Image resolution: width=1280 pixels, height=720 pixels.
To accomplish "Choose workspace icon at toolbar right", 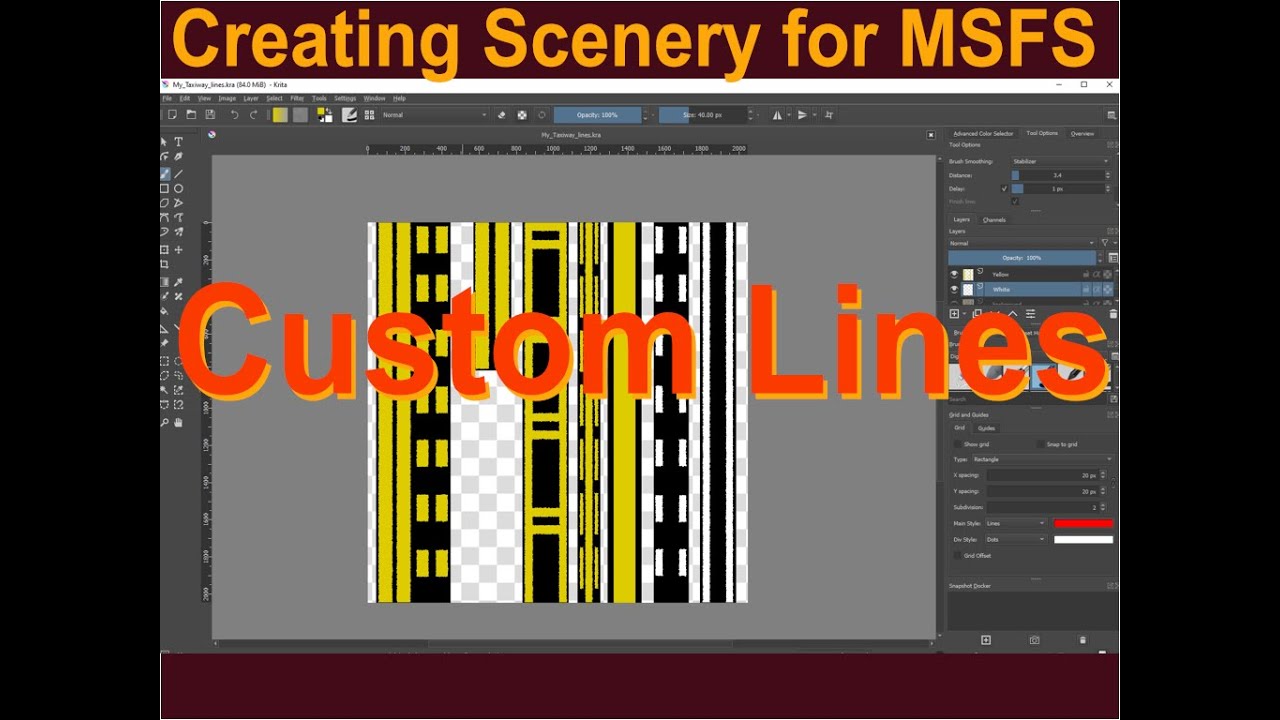I will point(1111,115).
